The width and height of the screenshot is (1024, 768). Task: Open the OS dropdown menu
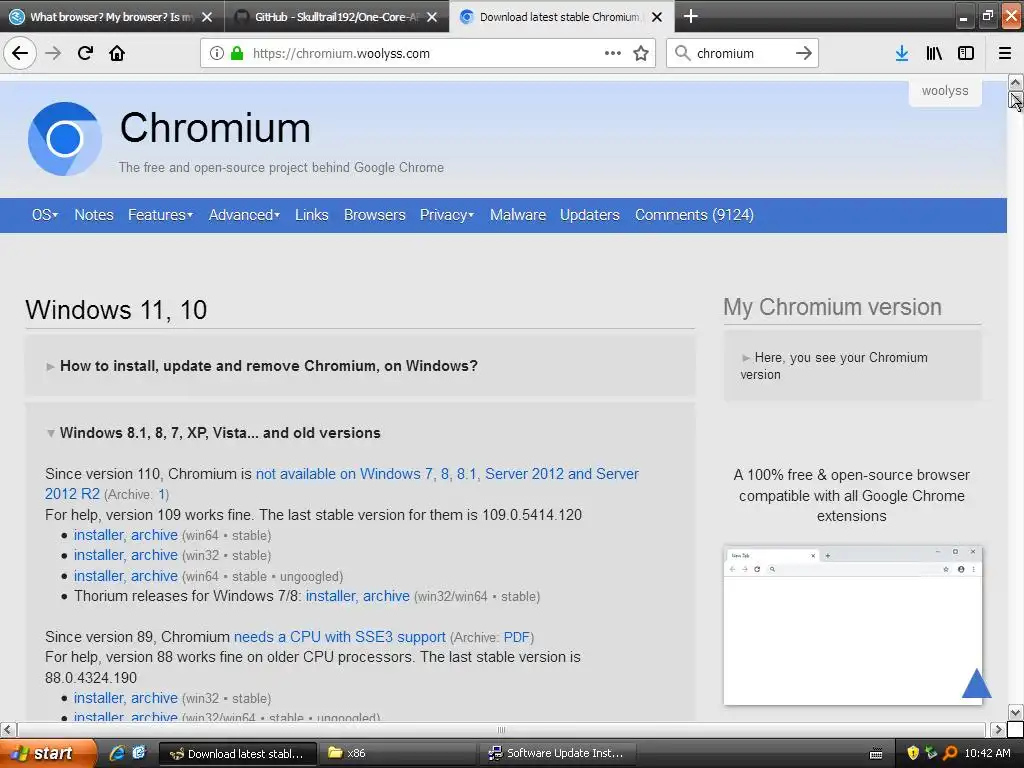(x=45, y=215)
